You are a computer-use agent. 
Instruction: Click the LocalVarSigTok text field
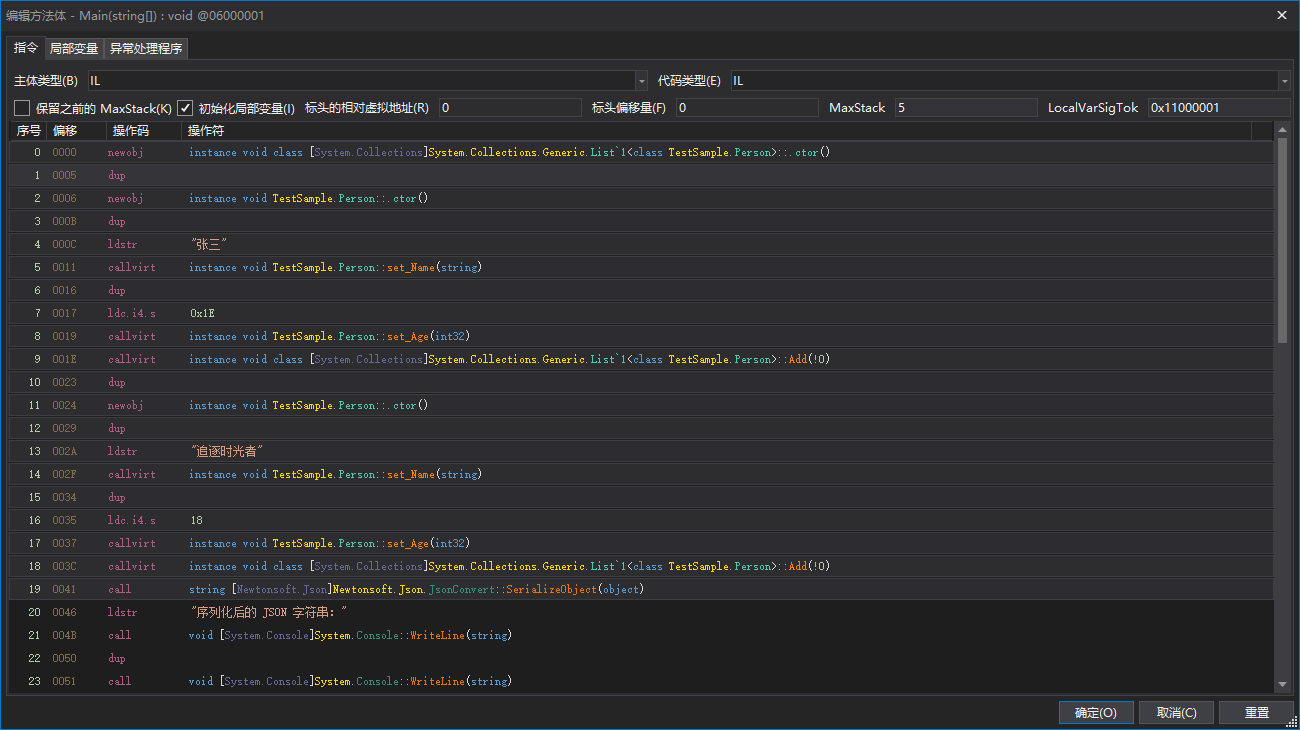click(1218, 108)
